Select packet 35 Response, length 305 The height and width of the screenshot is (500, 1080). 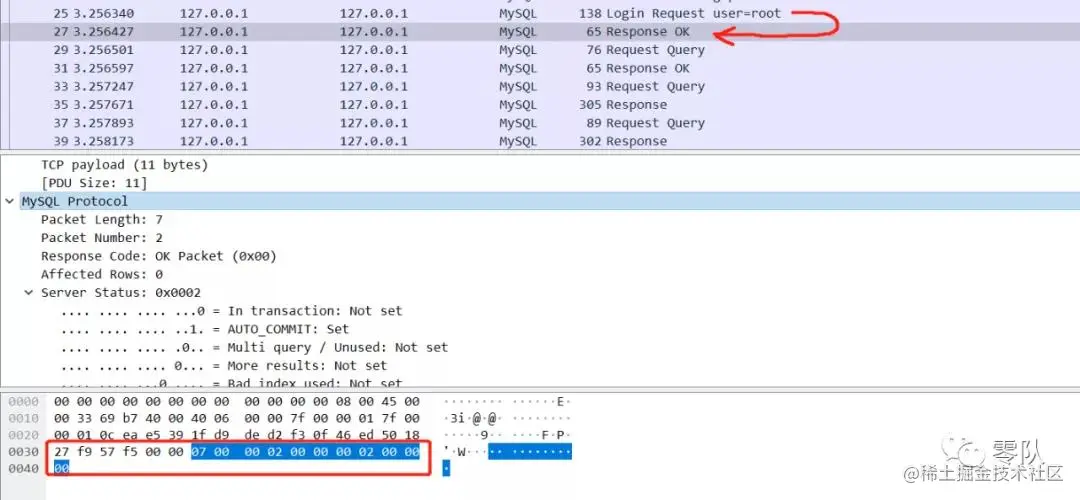point(540,105)
